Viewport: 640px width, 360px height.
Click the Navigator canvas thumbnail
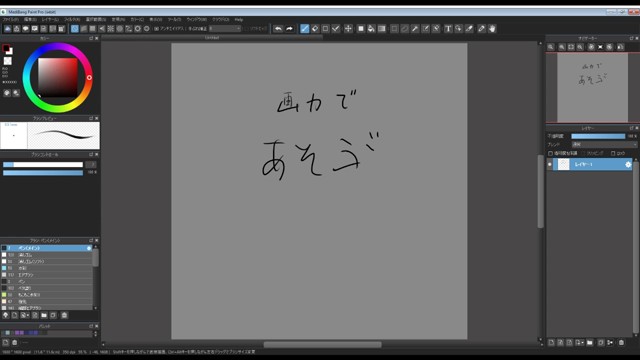(592, 87)
